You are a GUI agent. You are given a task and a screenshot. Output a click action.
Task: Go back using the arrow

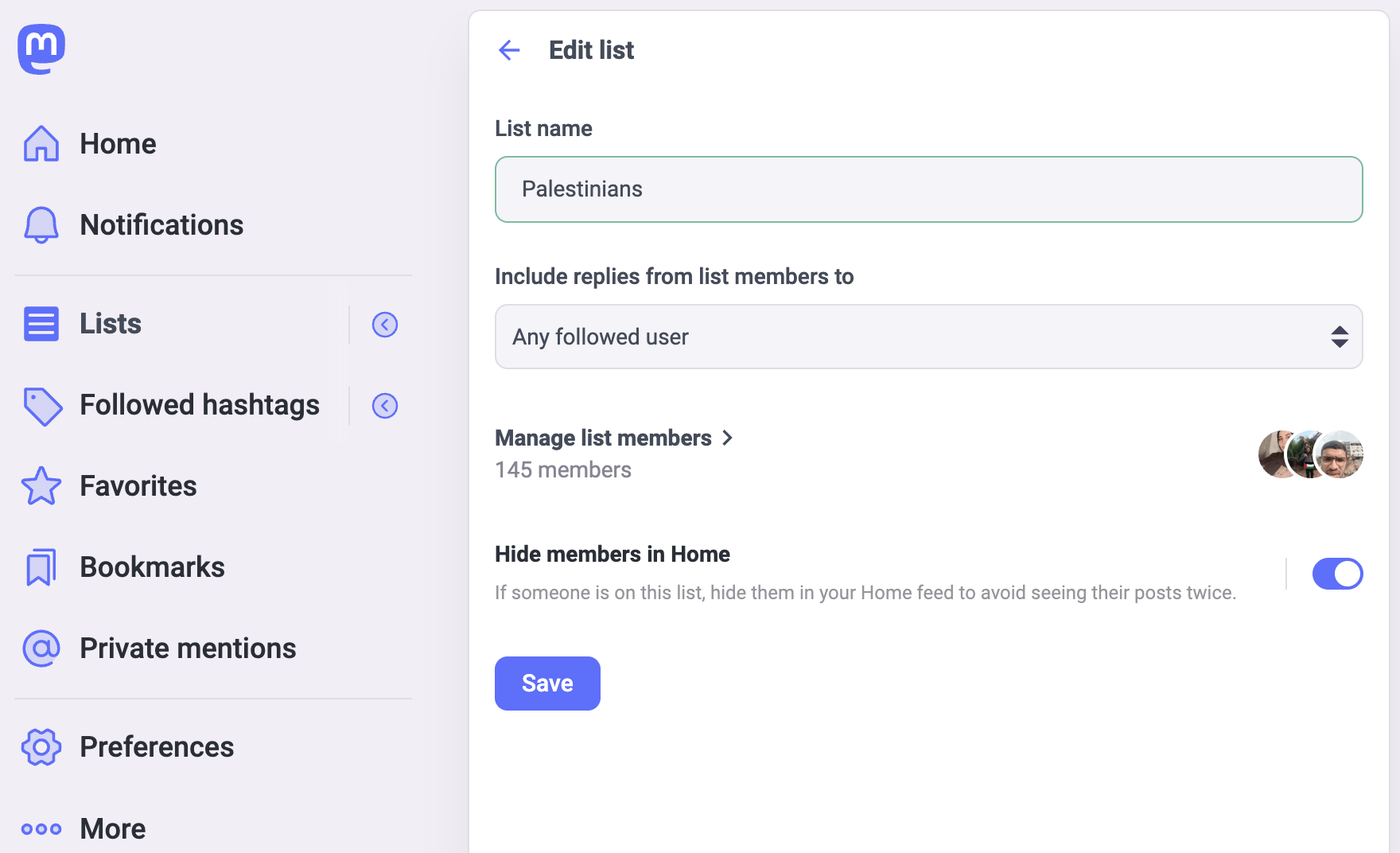tap(509, 50)
